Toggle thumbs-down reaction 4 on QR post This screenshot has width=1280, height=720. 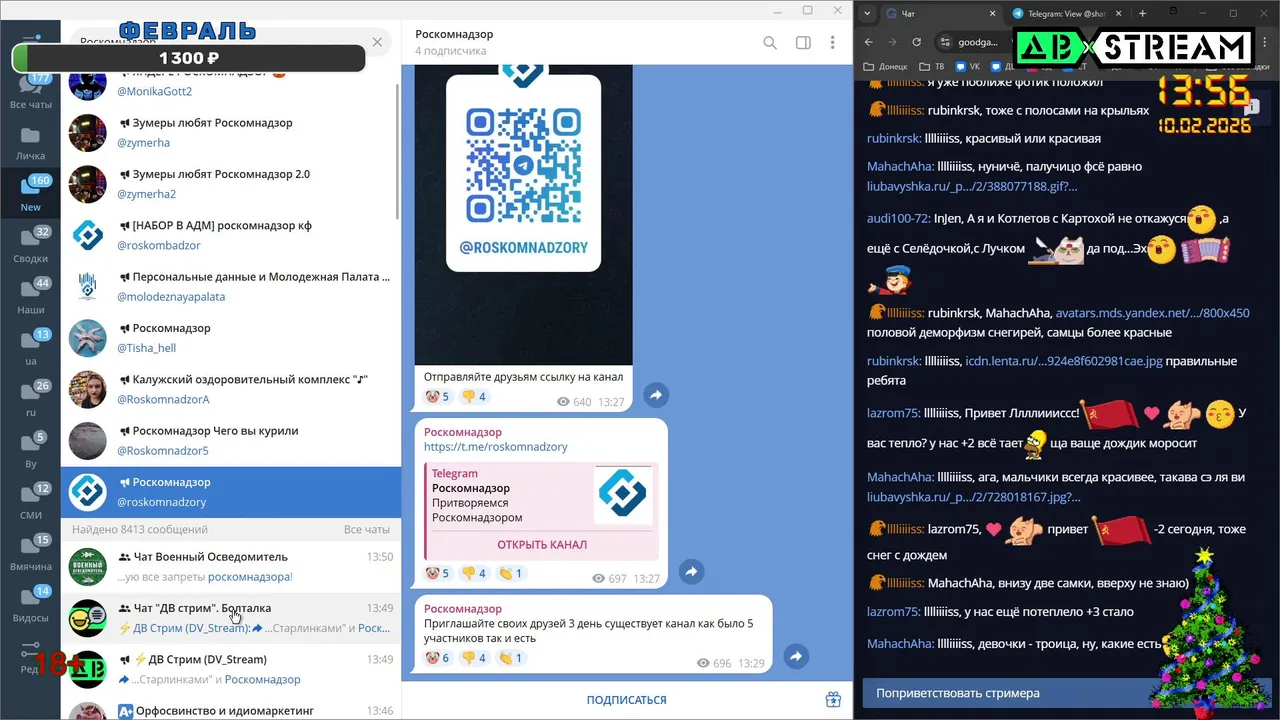475,397
